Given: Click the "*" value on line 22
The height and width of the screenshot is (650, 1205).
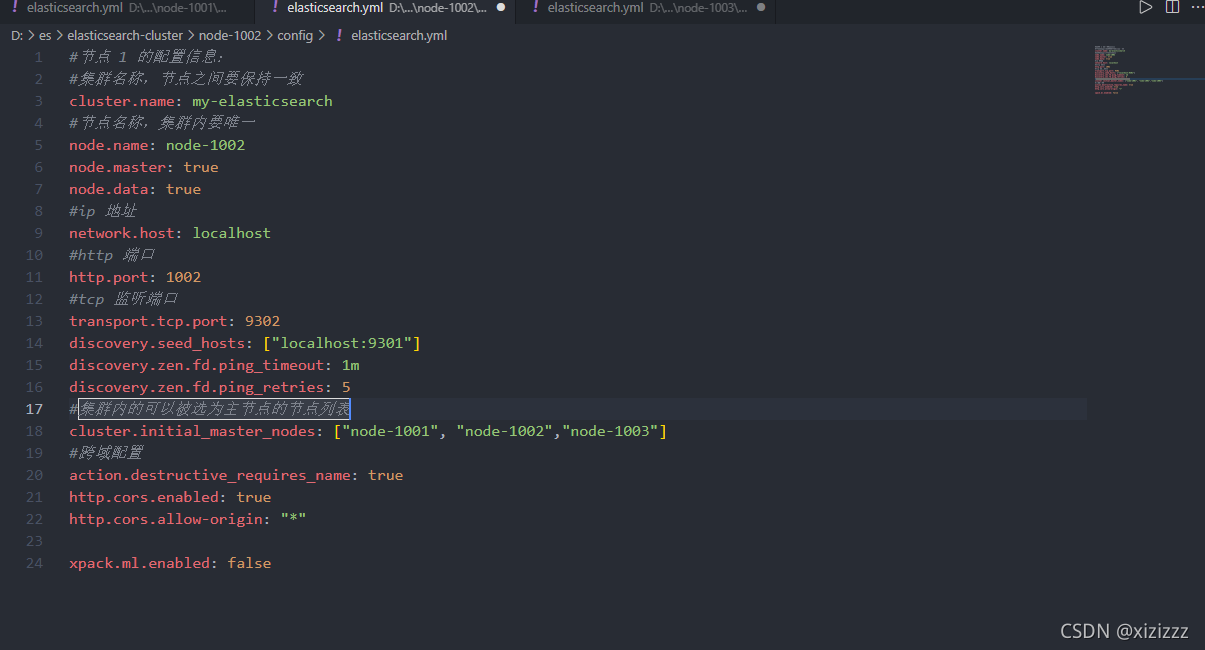Looking at the screenshot, I should click(293, 519).
